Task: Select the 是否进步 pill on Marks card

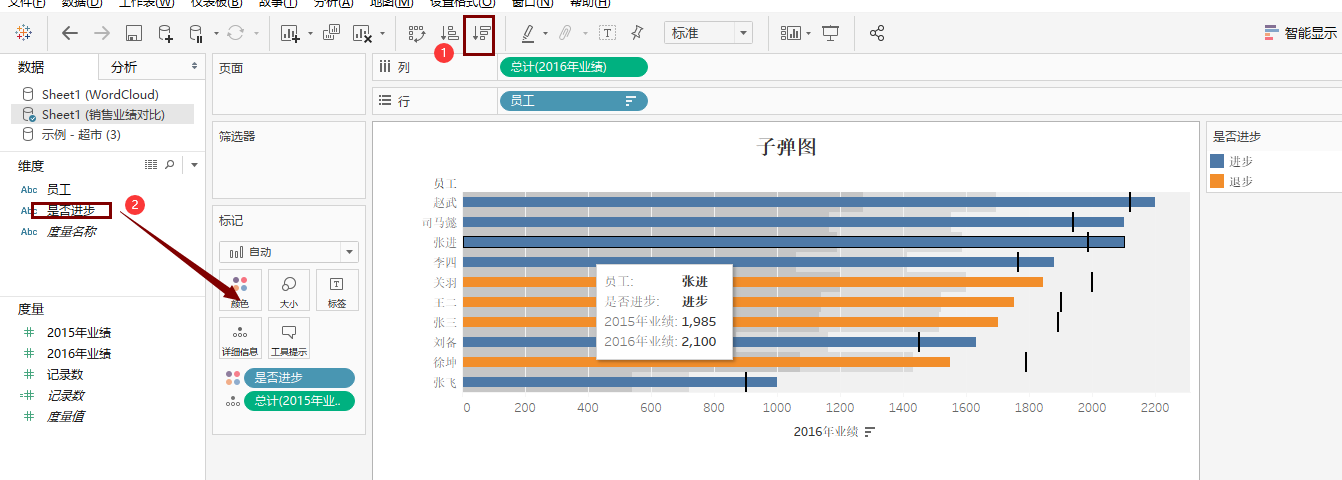Action: [299, 378]
